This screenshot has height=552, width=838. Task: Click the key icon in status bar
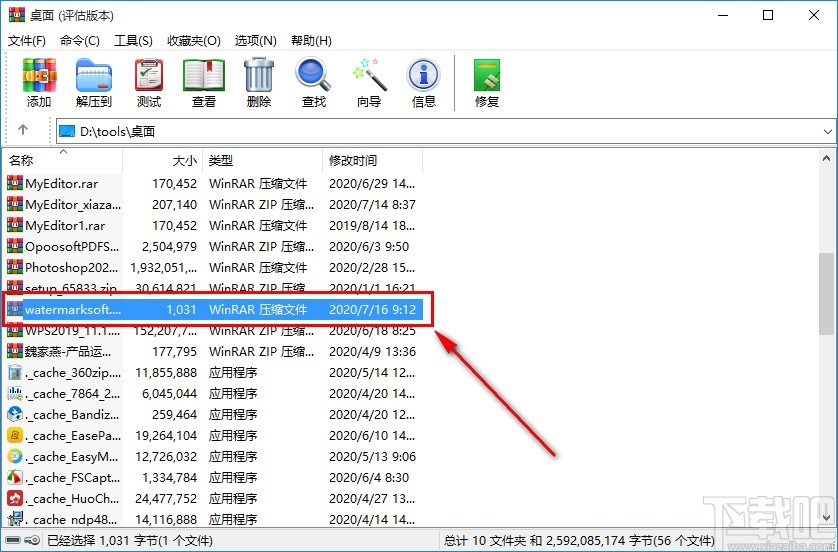[x=32, y=540]
